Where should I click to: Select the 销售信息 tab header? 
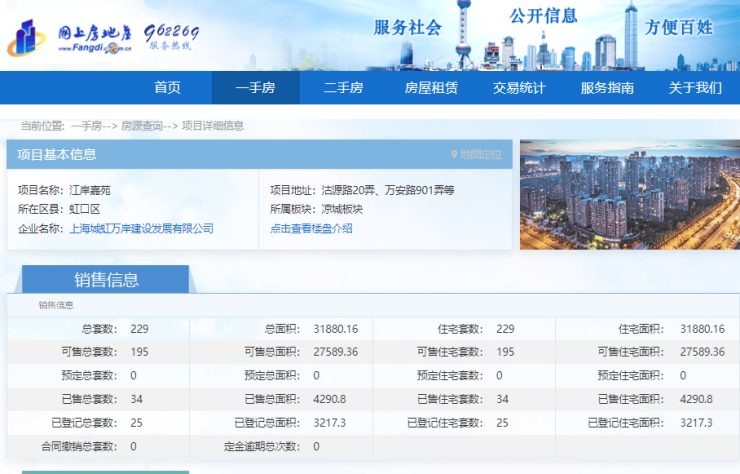click(106, 280)
